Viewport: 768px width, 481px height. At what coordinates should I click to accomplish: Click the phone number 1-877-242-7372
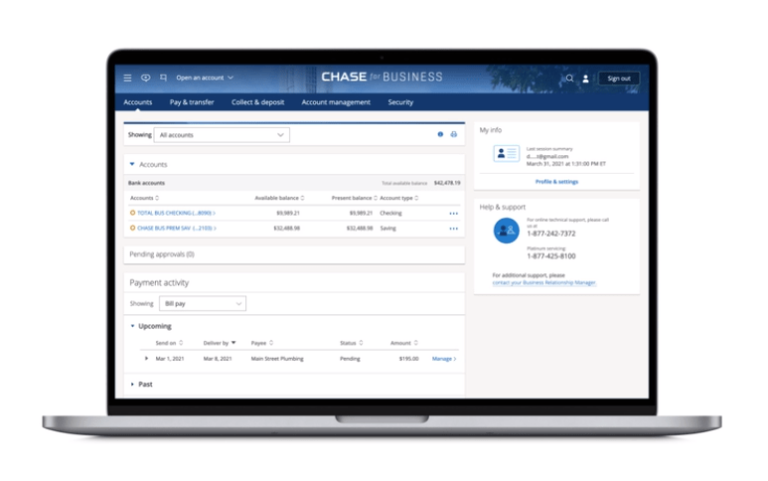[x=551, y=234]
